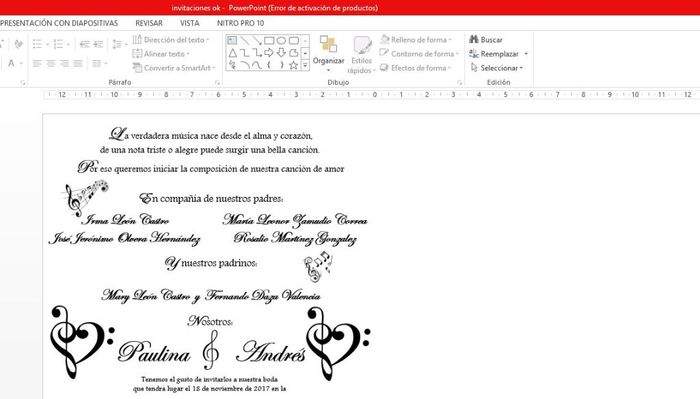This screenshot has width=700, height=399.
Task: Center the paragraph text
Action: tap(51, 64)
